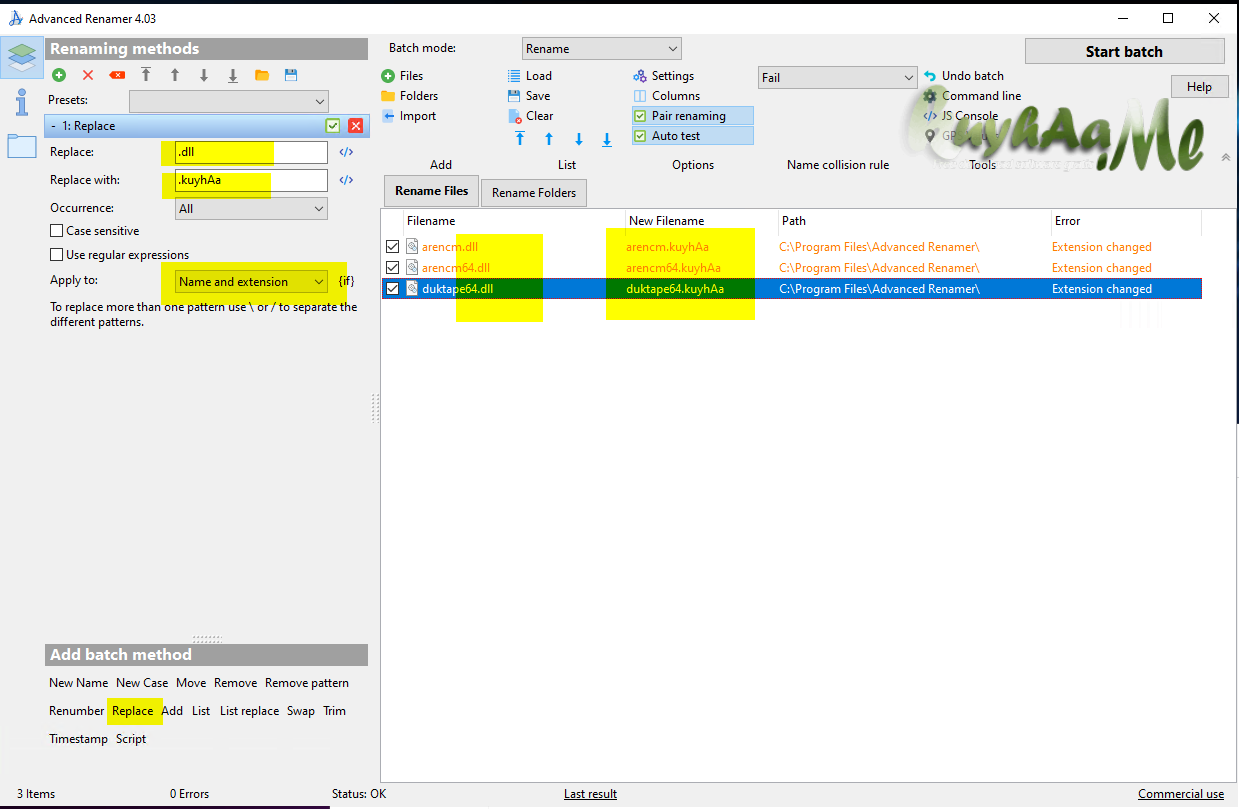1239x809 pixels.
Task: Open Command line tool
Action: [x=973, y=96]
